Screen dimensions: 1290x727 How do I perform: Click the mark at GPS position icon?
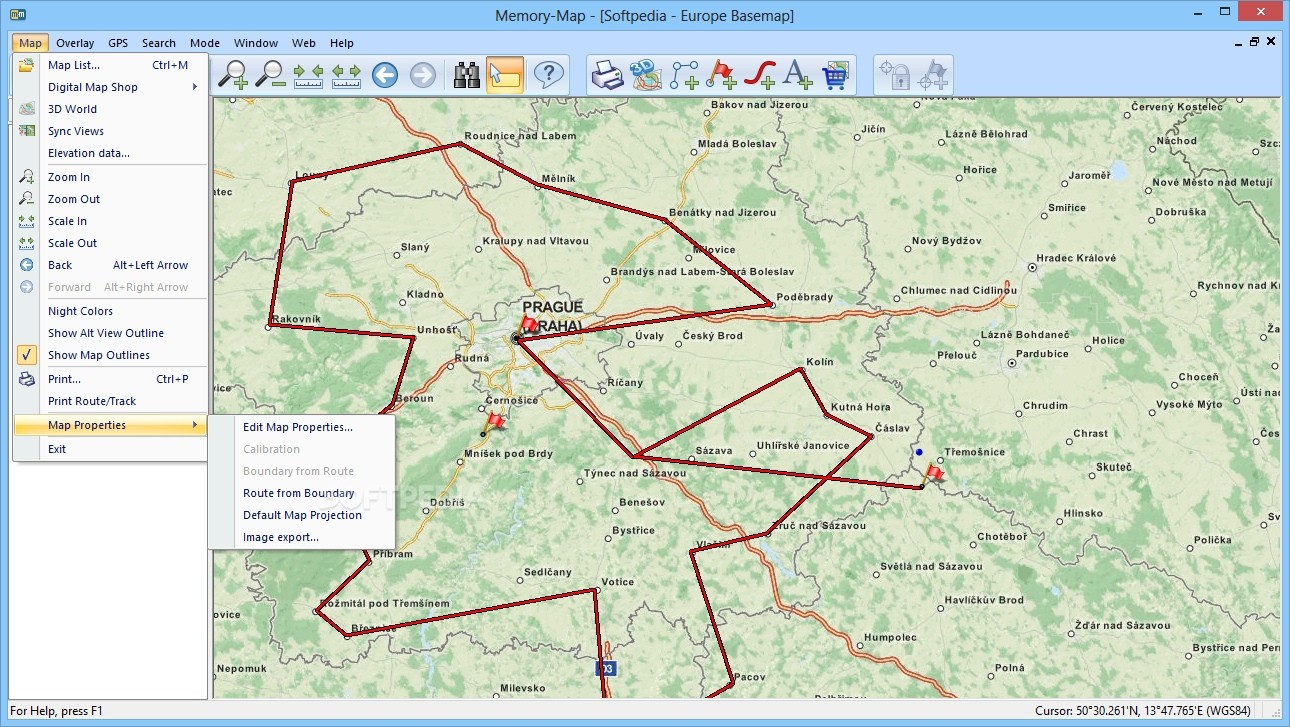click(933, 75)
